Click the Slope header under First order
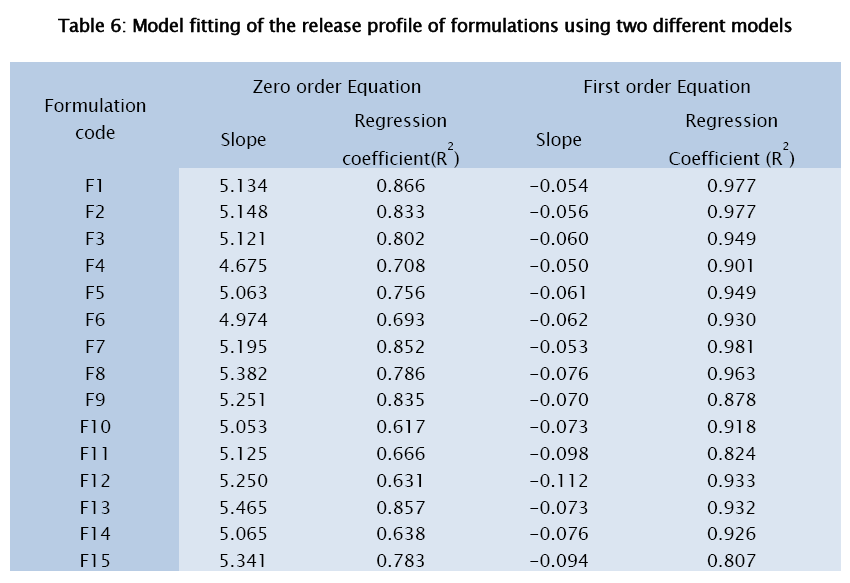This screenshot has height=583, width=850. [558, 140]
